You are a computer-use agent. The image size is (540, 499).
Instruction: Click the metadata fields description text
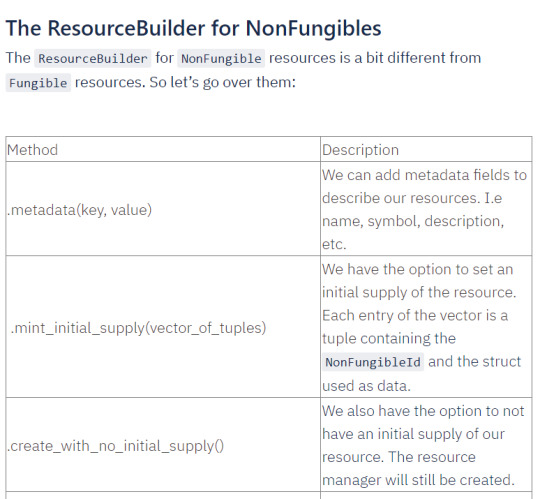click(424, 209)
